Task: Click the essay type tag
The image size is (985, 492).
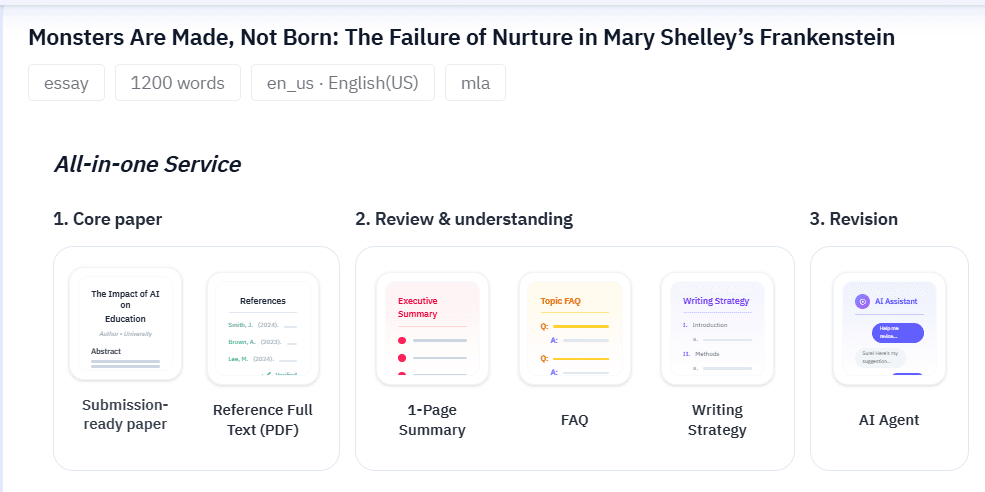Action: 66,83
